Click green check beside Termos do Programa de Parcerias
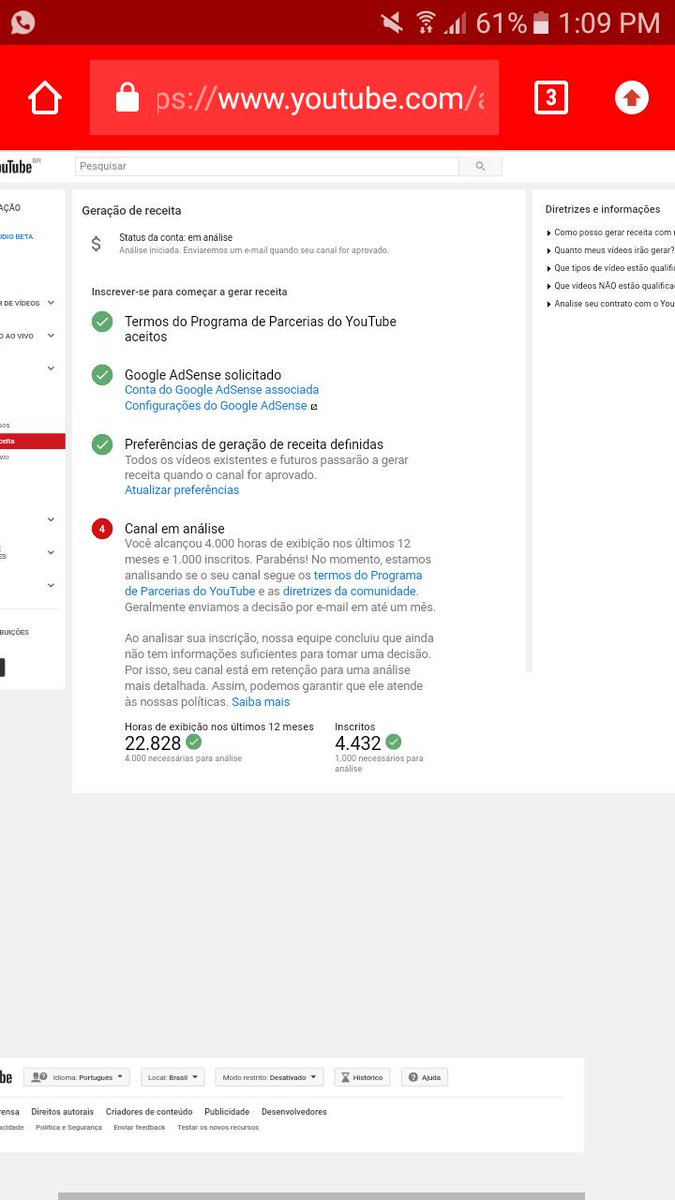 (102, 322)
